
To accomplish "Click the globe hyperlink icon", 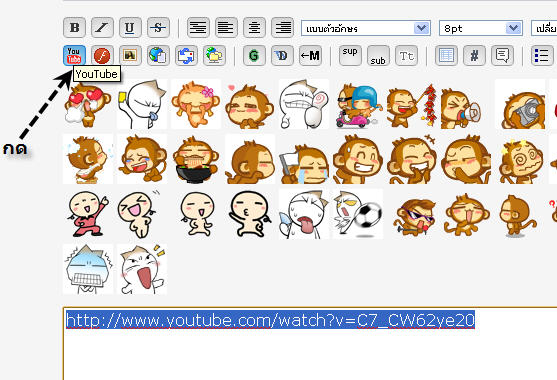I will tap(158, 55).
